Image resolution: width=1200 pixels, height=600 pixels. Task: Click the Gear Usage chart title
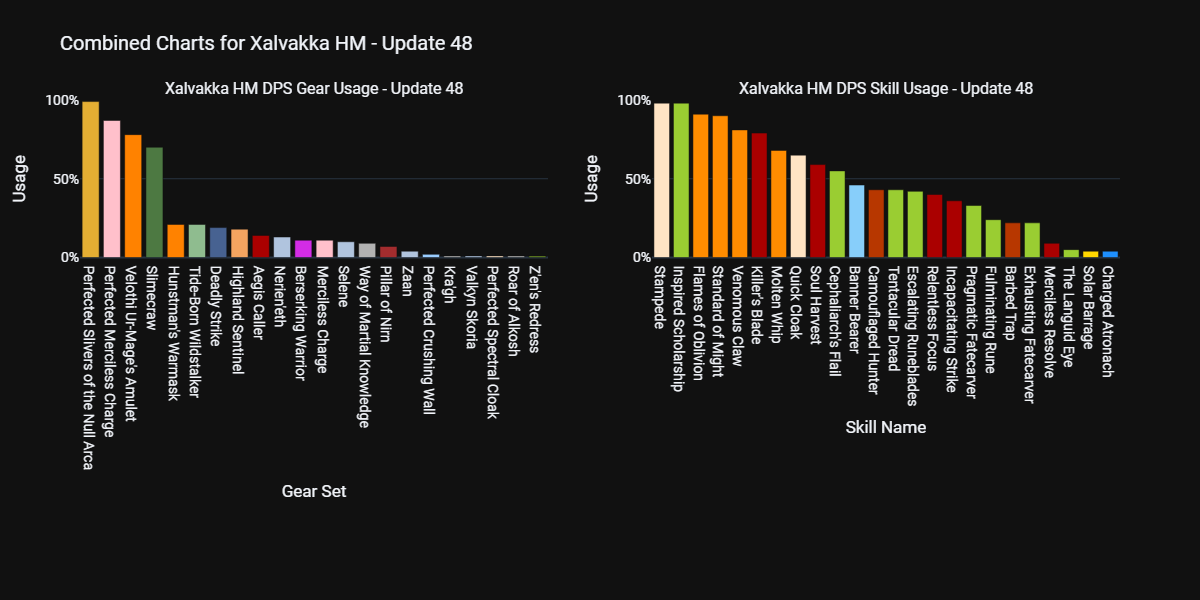(x=314, y=88)
